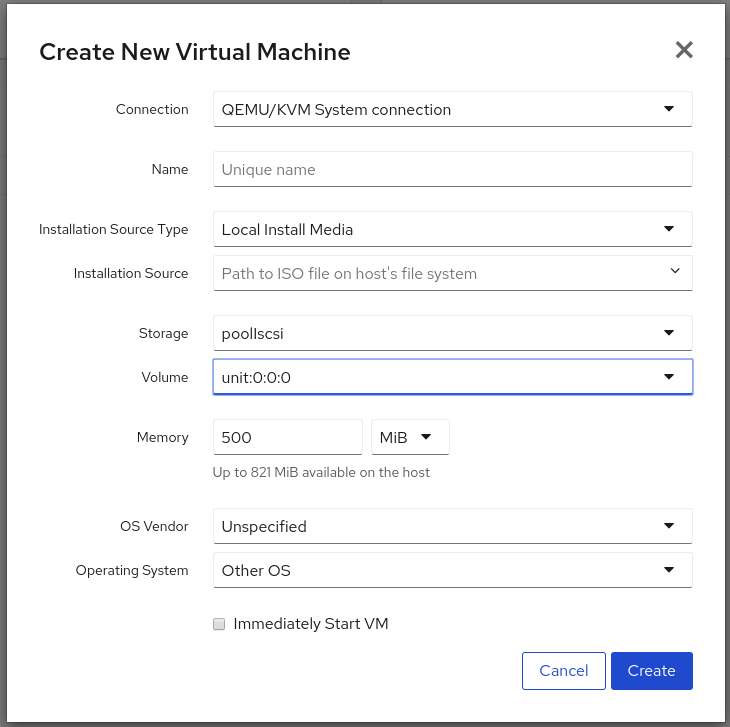Image resolution: width=730 pixels, height=727 pixels.
Task: Click the 'Immediately Start VM' label text
Action: [310, 624]
